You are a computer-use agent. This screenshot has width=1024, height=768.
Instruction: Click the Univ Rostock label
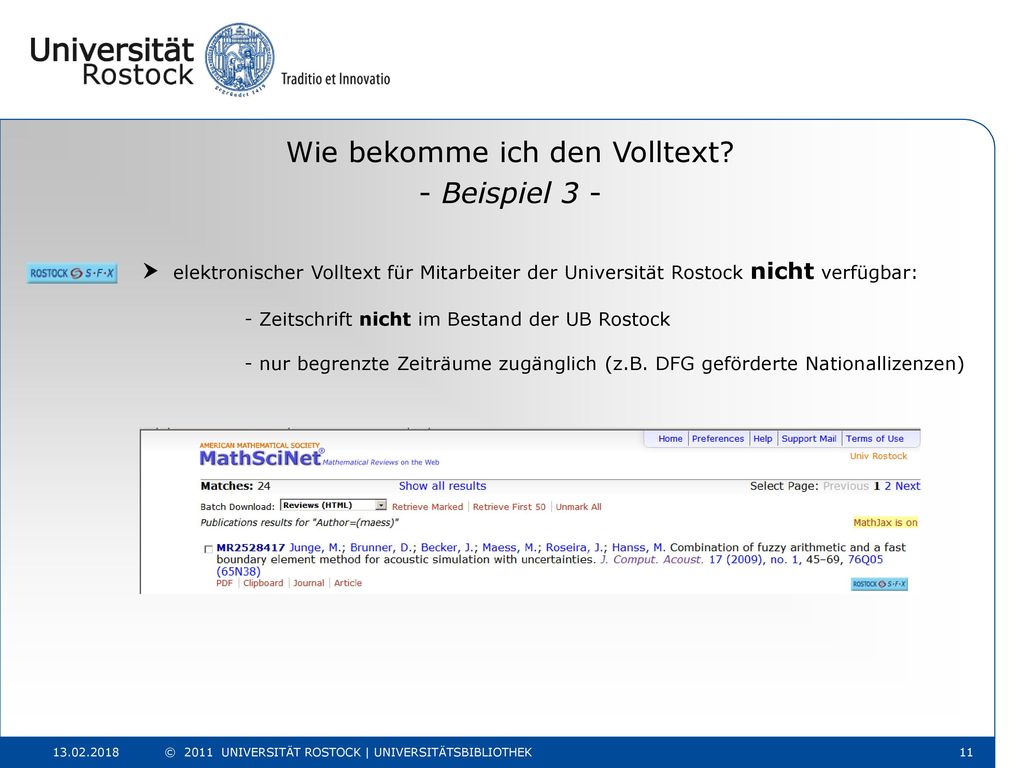(x=878, y=456)
